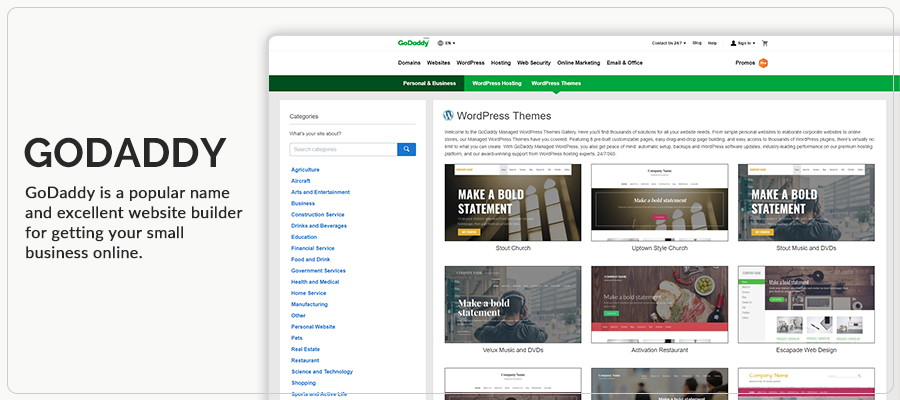Screen dimensions: 900x400
Task: Select the Science and Technology category
Action: (x=321, y=371)
